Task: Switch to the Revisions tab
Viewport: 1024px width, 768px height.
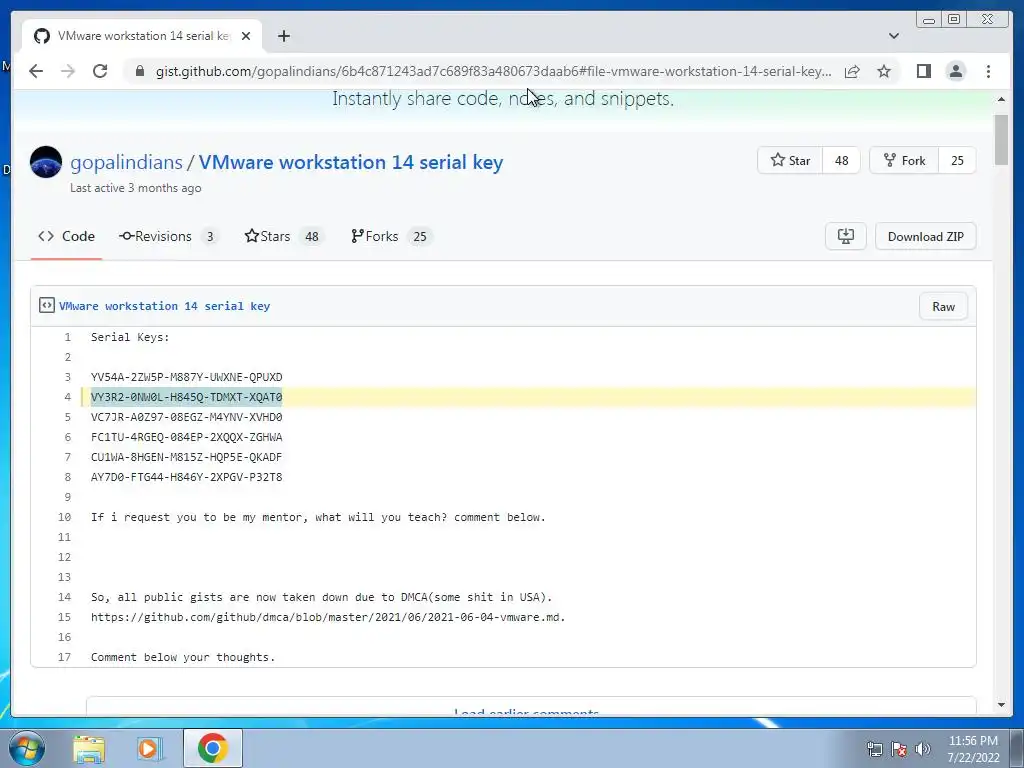Action: 168,236
